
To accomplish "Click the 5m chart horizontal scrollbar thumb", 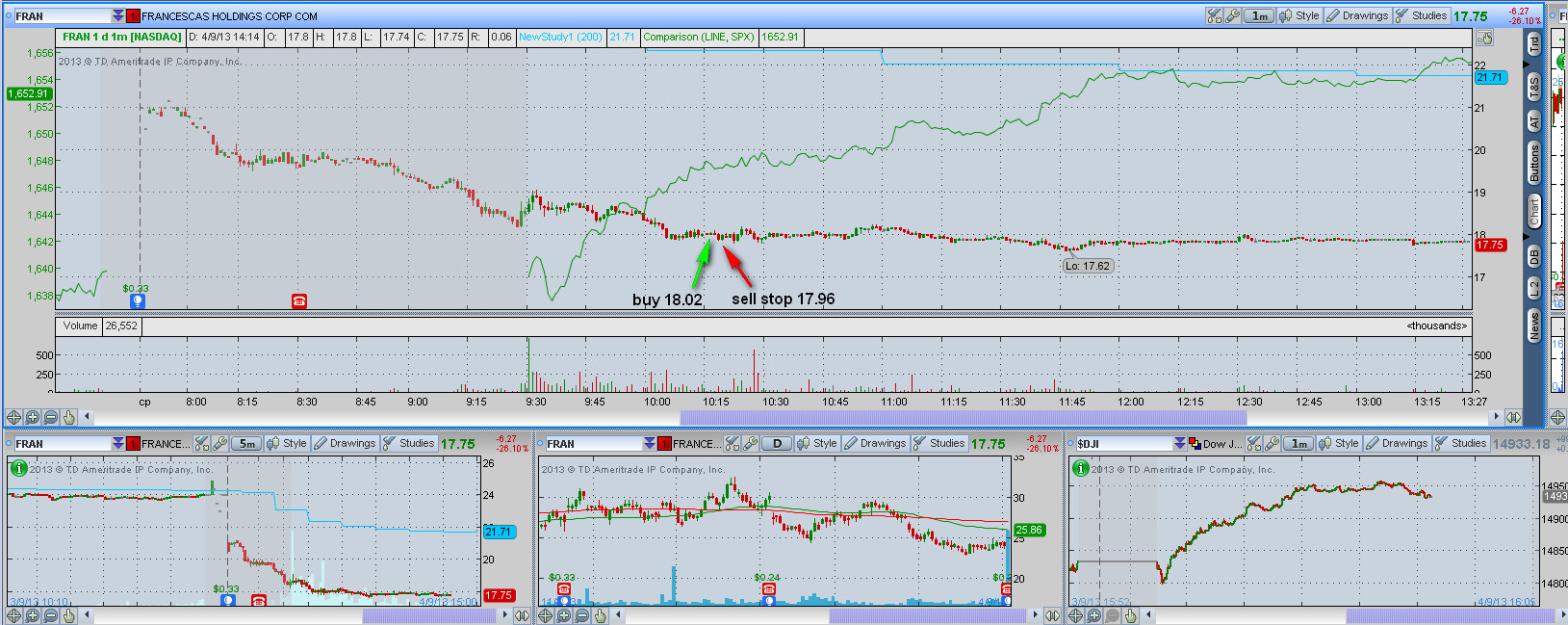I will click(429, 615).
